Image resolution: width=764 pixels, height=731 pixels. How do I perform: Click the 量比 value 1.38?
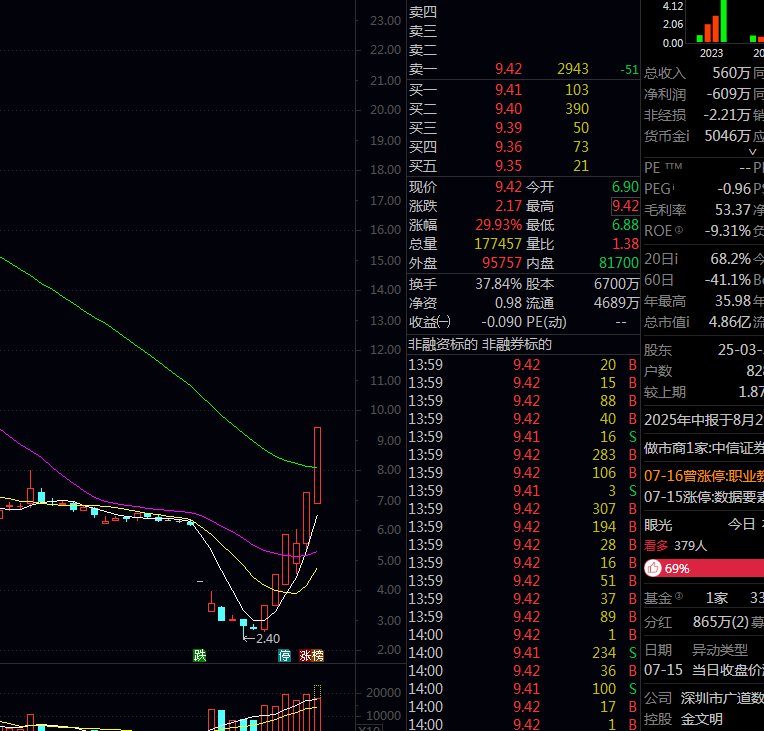[625, 244]
